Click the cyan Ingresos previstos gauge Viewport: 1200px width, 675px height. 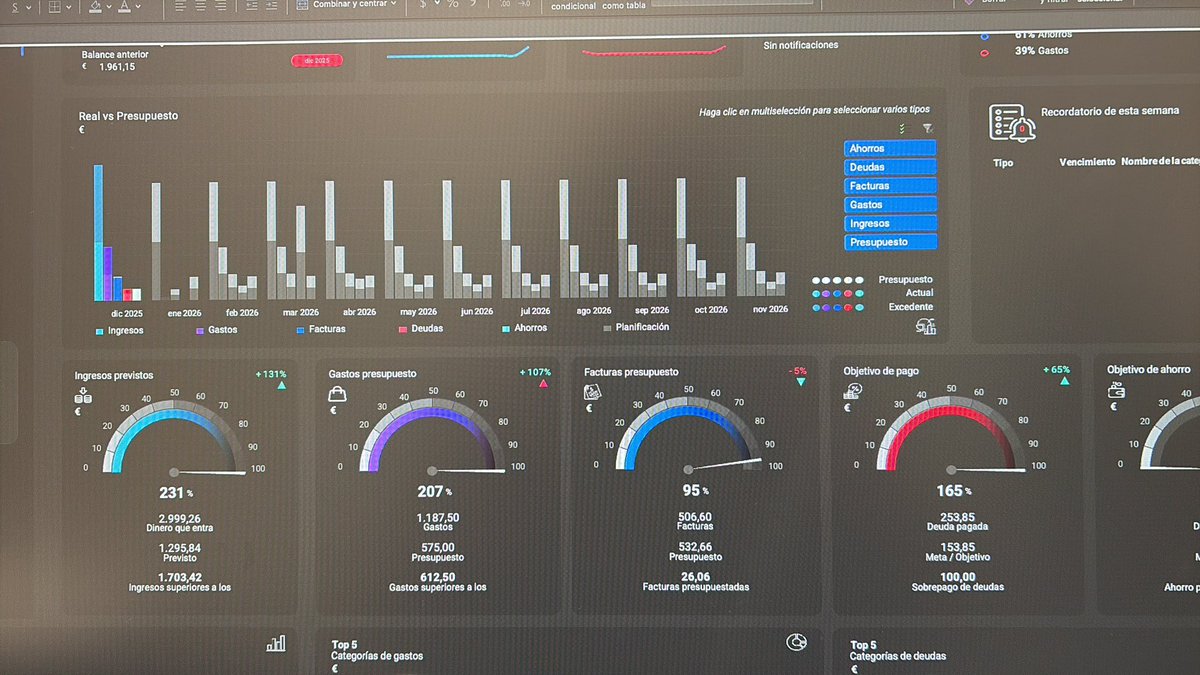pyautogui.click(x=174, y=435)
